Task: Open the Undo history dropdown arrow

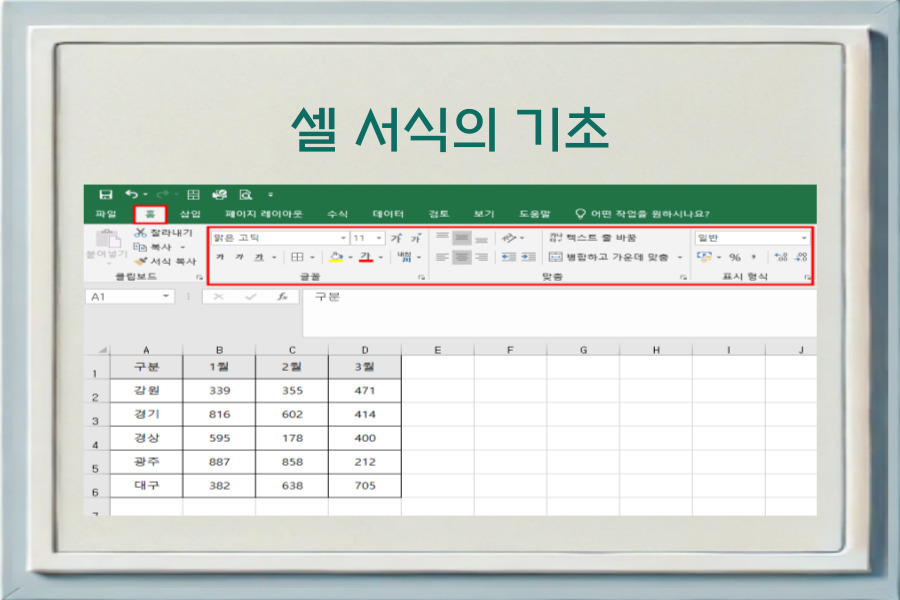Action: point(145,195)
